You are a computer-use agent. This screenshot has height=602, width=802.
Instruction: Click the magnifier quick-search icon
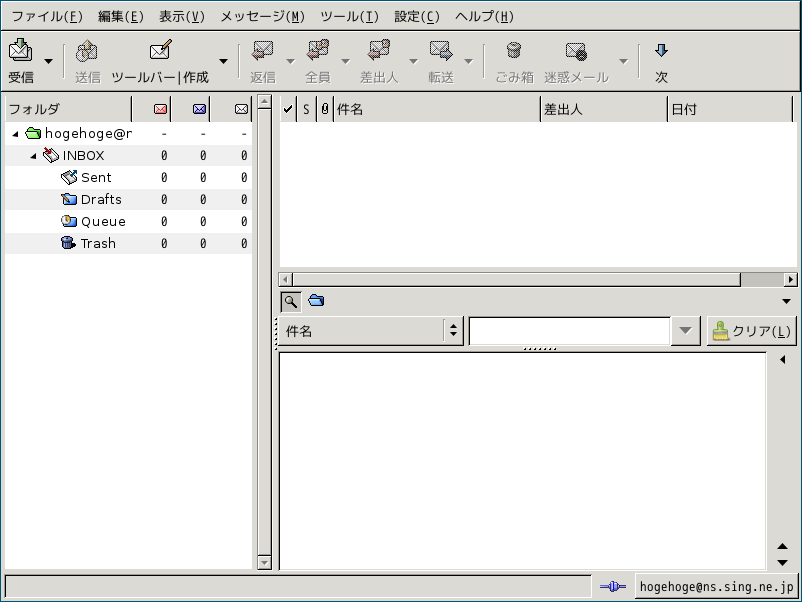(290, 300)
